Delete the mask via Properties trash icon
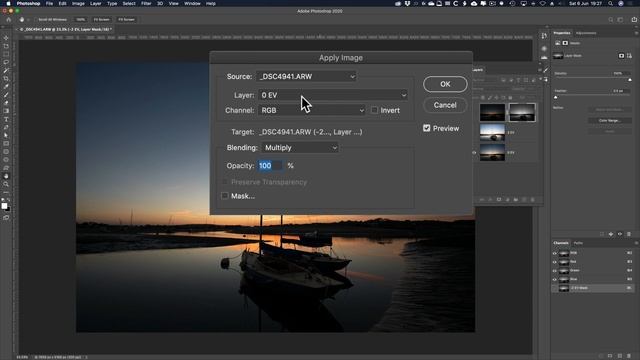 click(x=629, y=234)
